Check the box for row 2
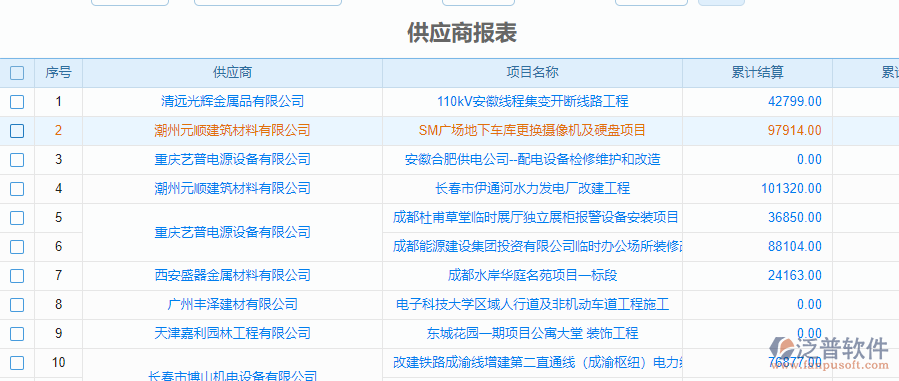This screenshot has height=381, width=899. (x=17, y=131)
